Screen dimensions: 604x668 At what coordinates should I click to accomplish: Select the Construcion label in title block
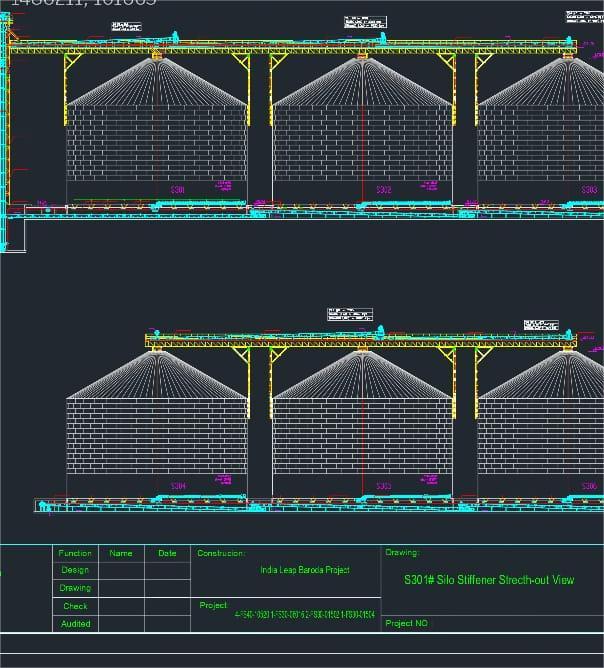tap(221, 553)
